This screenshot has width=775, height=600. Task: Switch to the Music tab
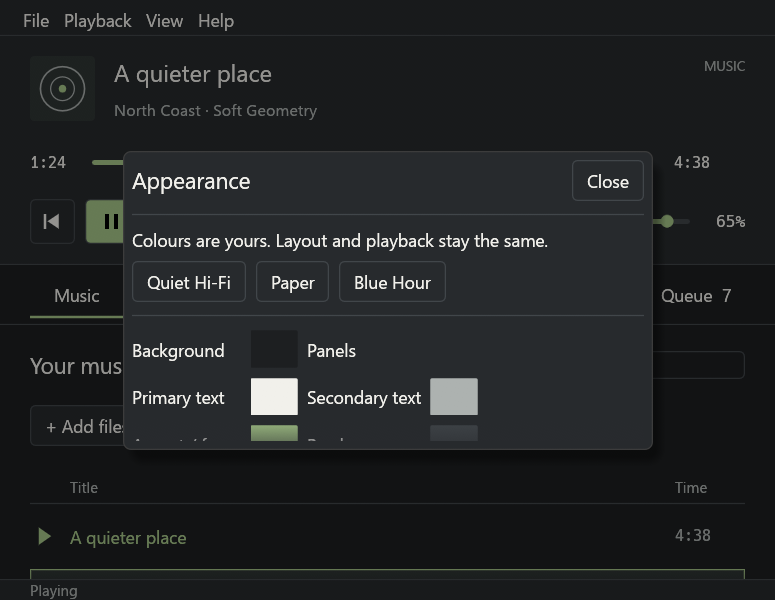tap(77, 296)
